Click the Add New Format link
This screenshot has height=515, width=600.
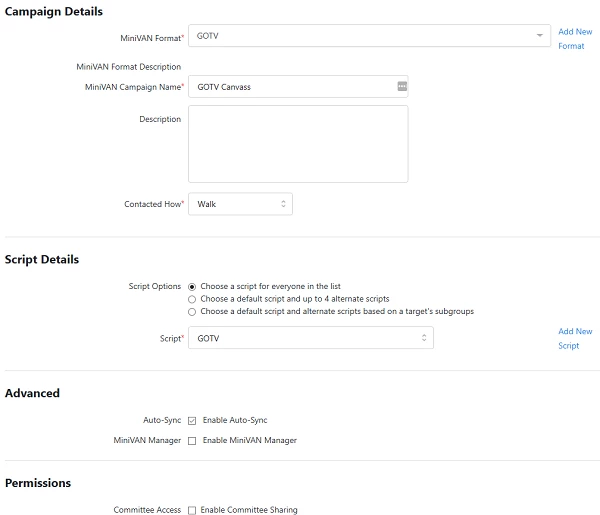click(x=575, y=39)
